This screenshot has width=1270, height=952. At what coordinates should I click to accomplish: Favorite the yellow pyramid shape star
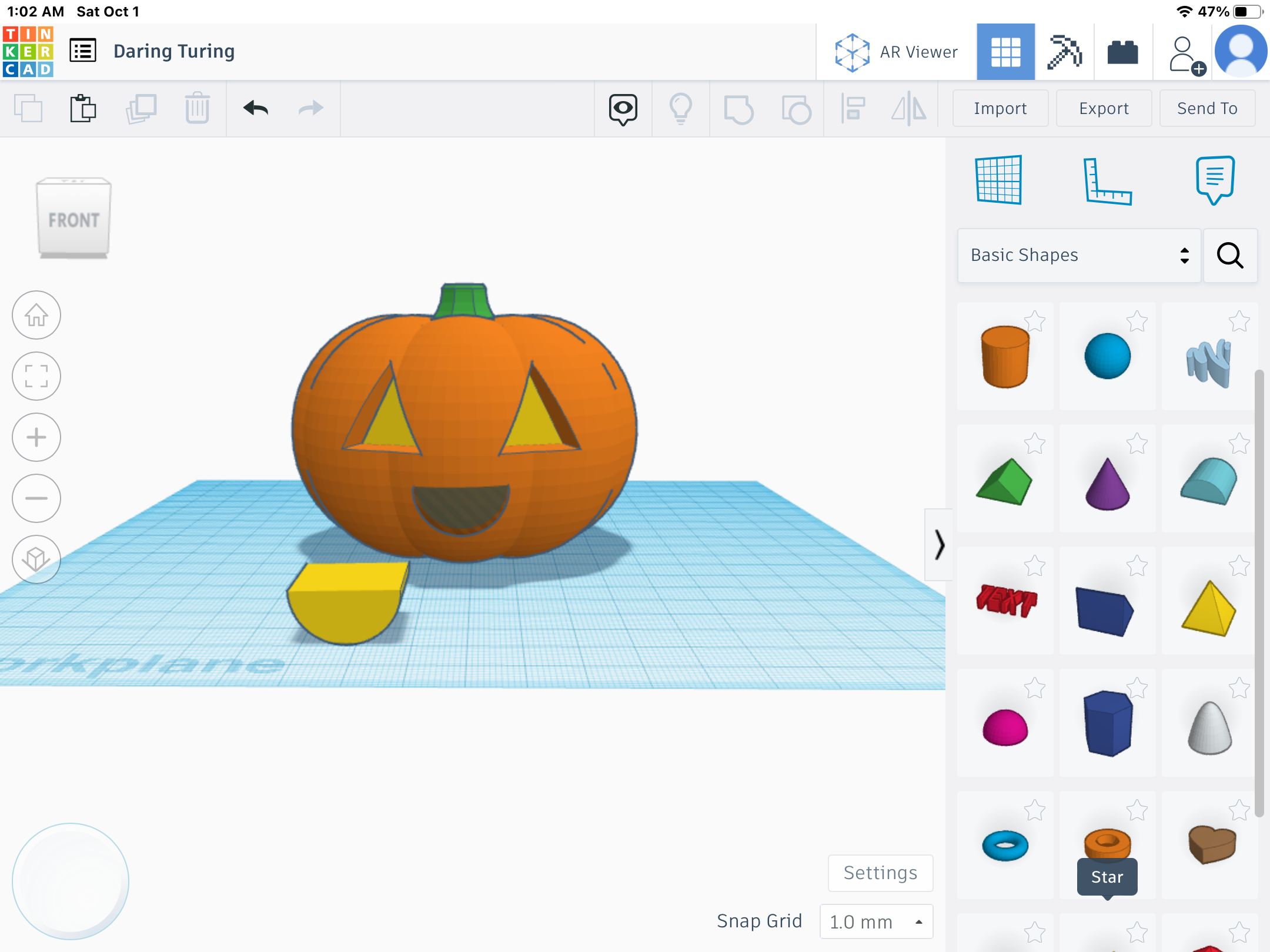[1239, 565]
